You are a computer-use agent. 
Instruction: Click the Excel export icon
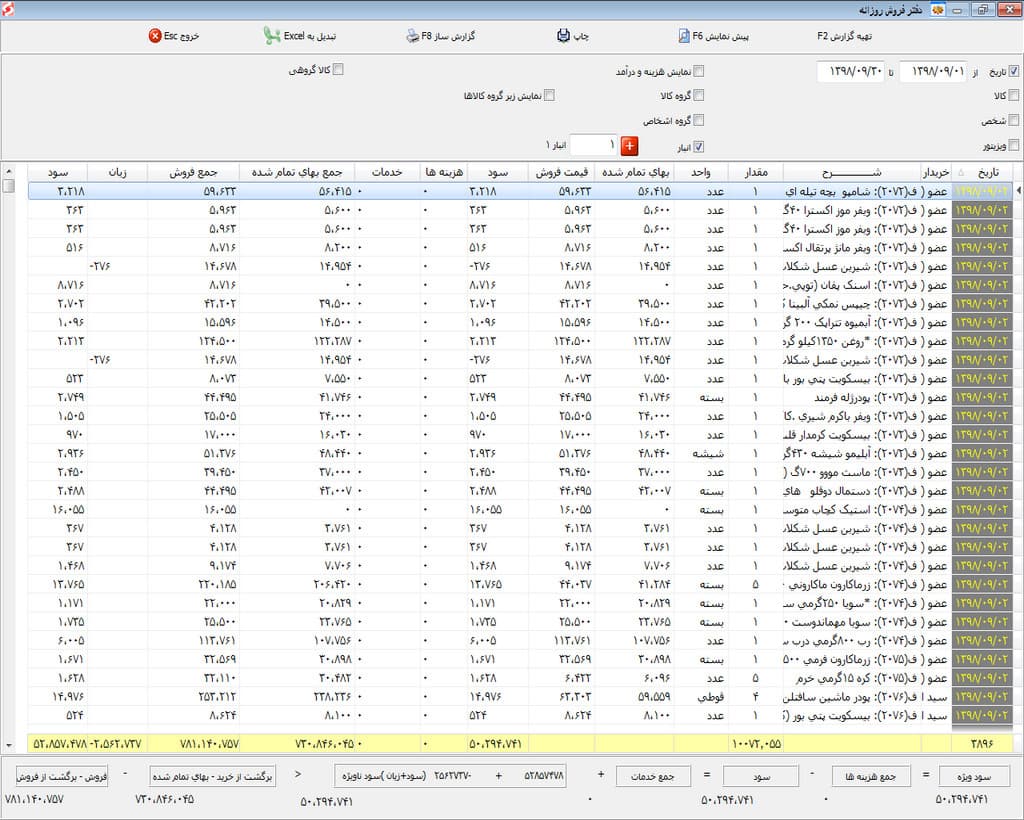[x=272, y=36]
